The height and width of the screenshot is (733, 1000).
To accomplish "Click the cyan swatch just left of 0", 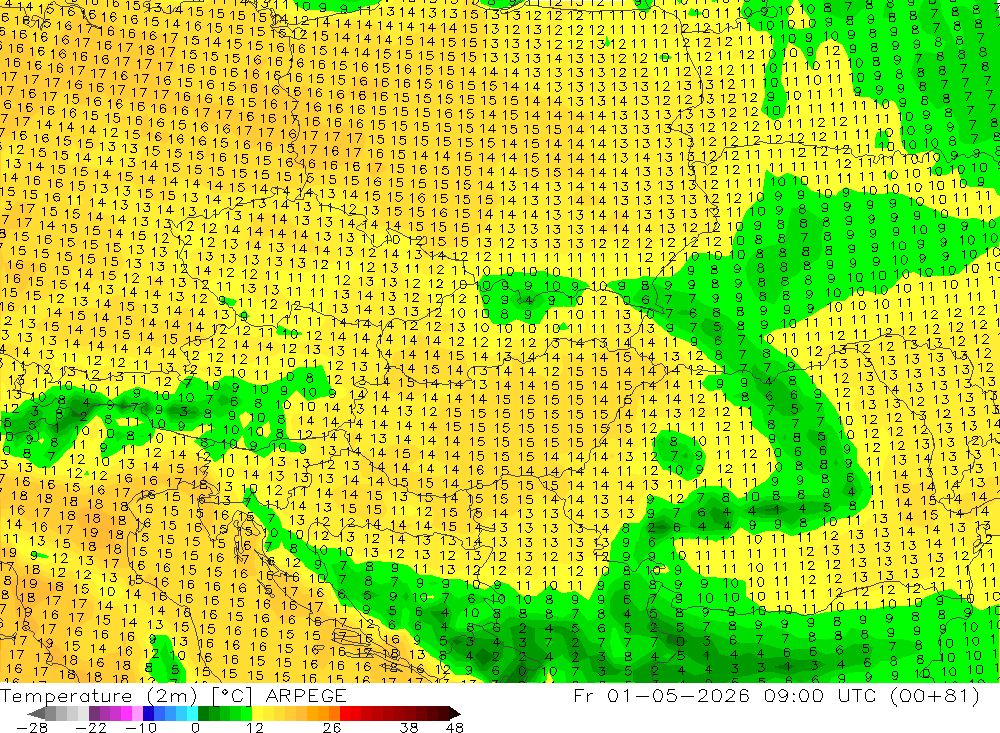I will point(192,714).
